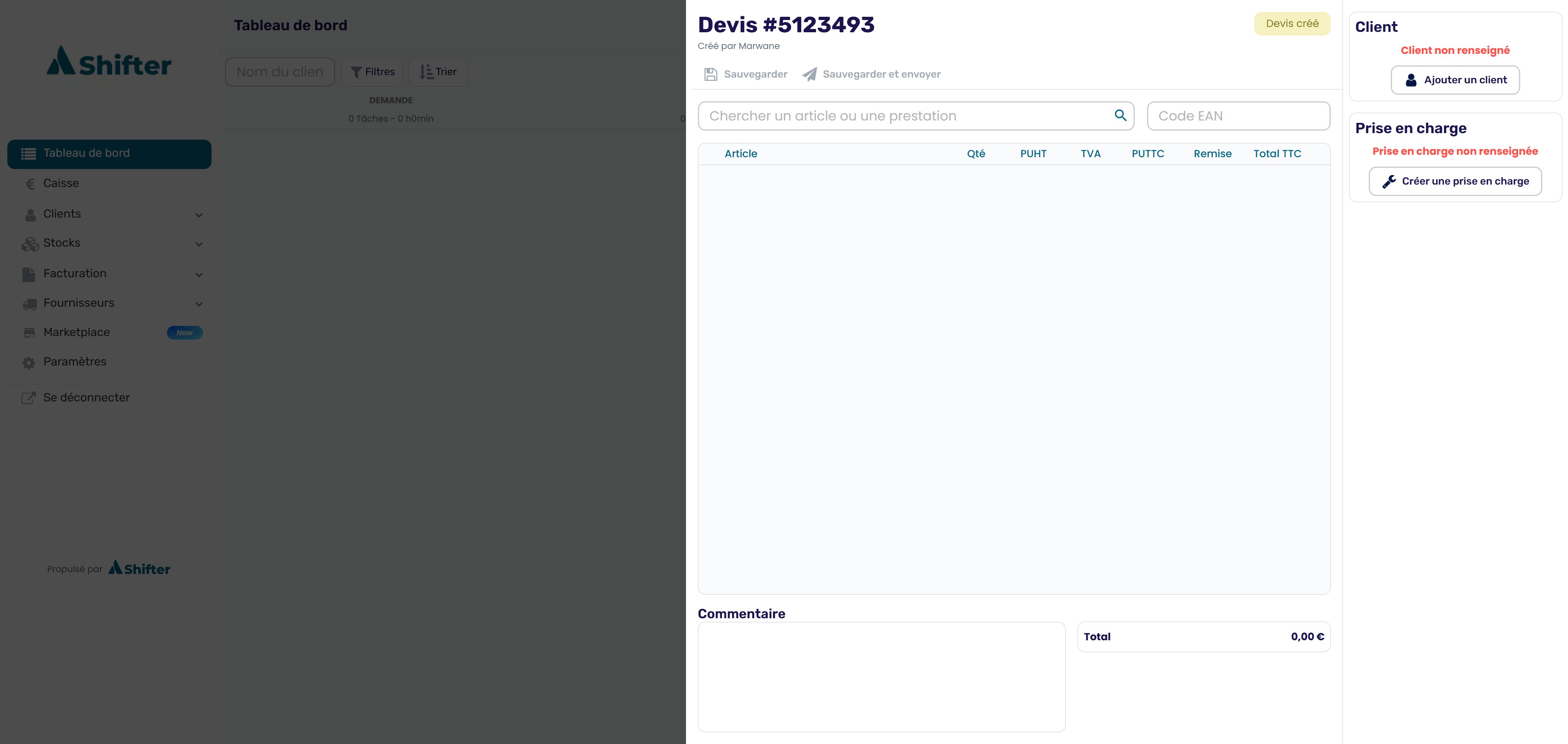Image resolution: width=1568 pixels, height=744 pixels.
Task: Select Se déconnecter to log out
Action: (109, 398)
